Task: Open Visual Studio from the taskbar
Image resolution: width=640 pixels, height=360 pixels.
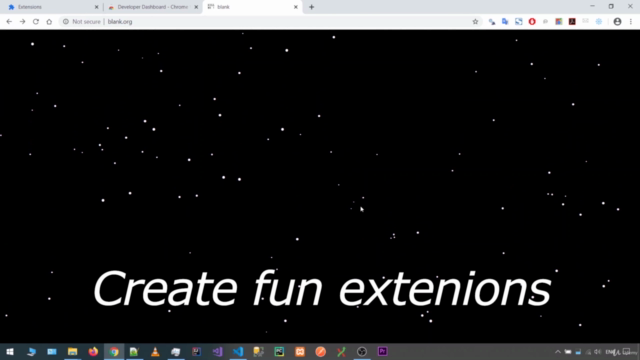Action: tap(217, 351)
